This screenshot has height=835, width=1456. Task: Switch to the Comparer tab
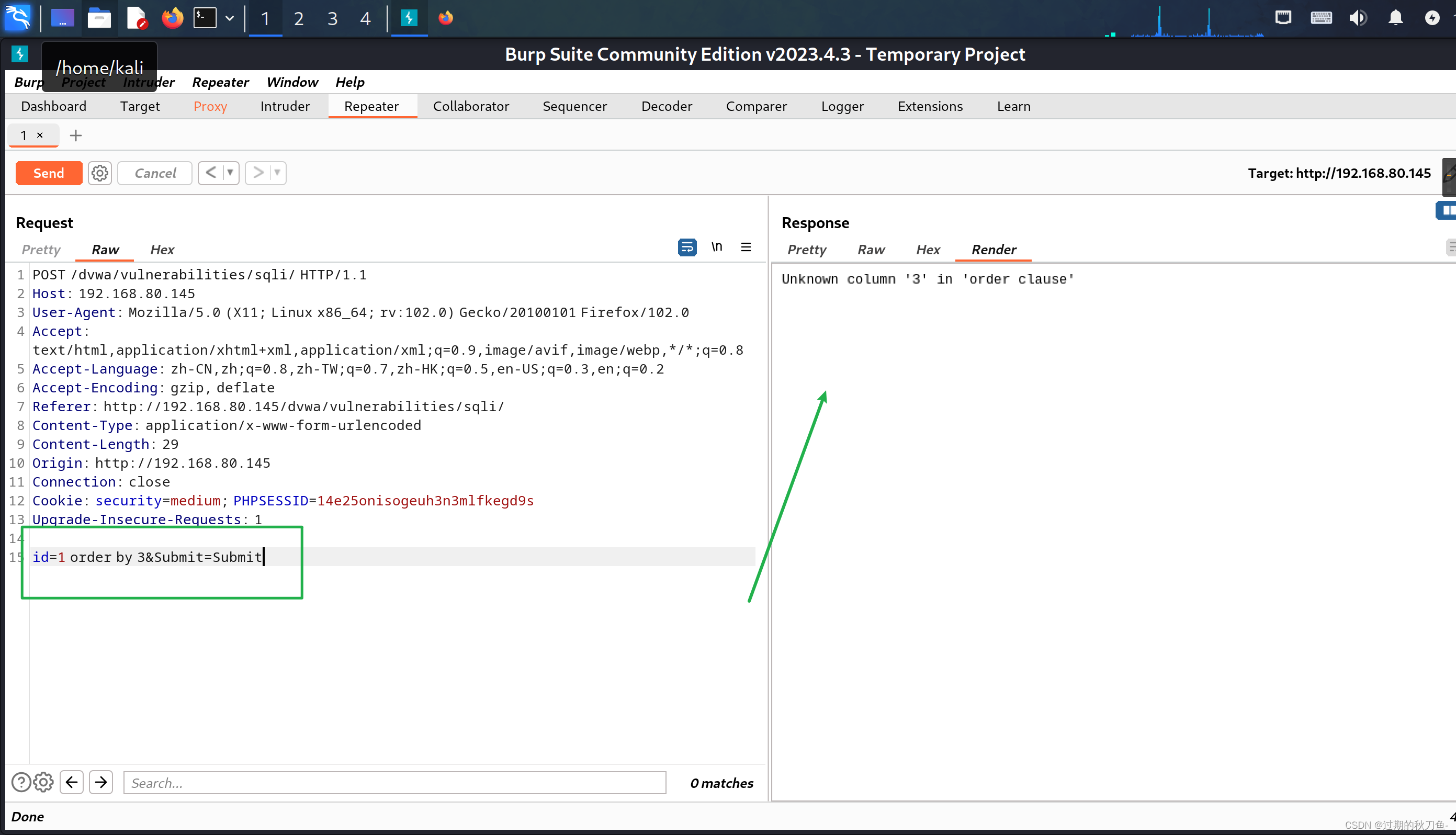pos(757,106)
